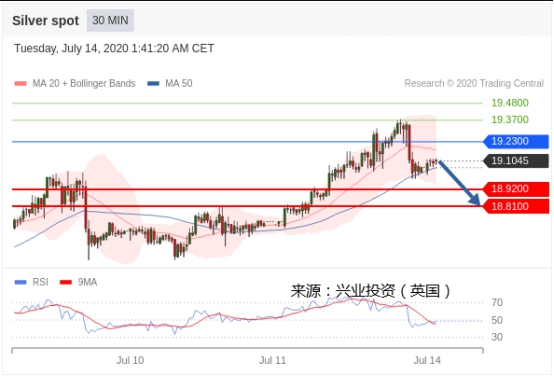Click the 来源：兴业投资（英国）source text
Screen dimensions: 554x376
[371, 291]
